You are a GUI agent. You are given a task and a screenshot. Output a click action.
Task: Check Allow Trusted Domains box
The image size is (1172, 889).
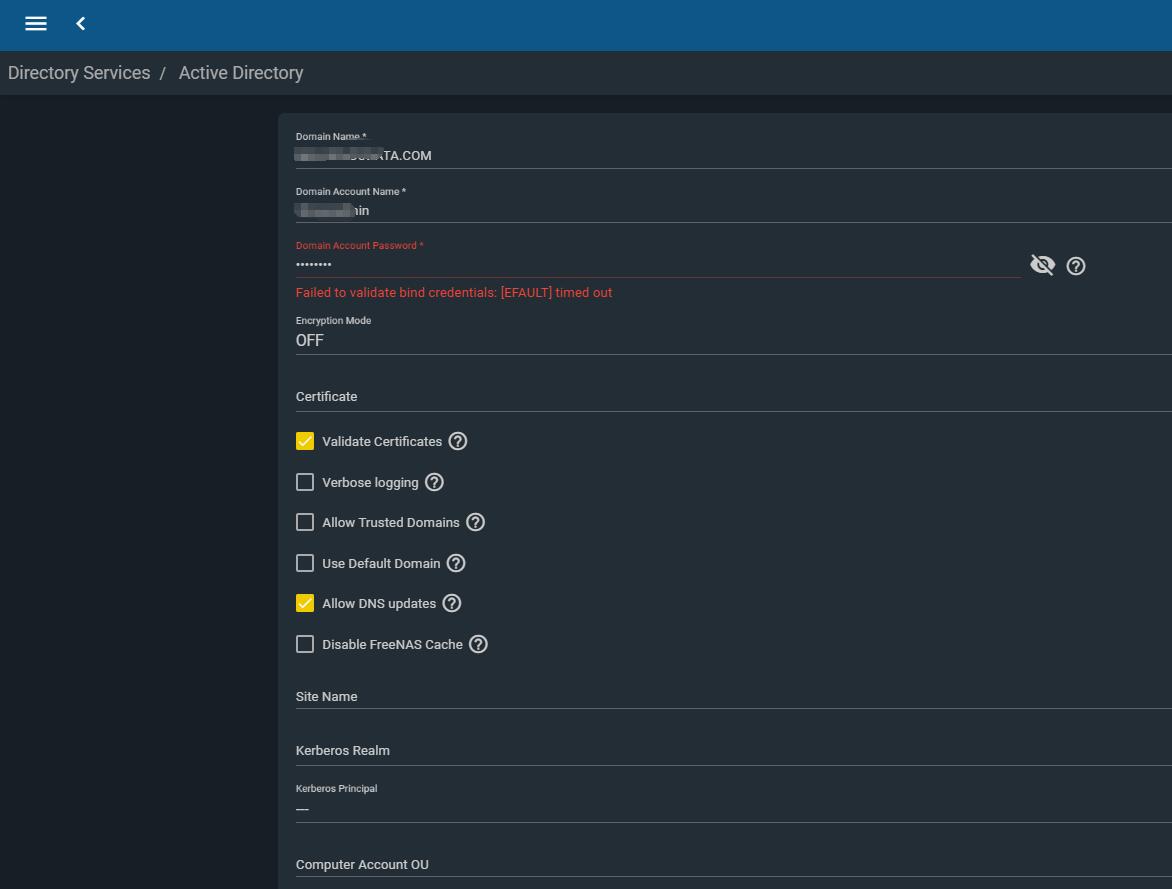305,522
